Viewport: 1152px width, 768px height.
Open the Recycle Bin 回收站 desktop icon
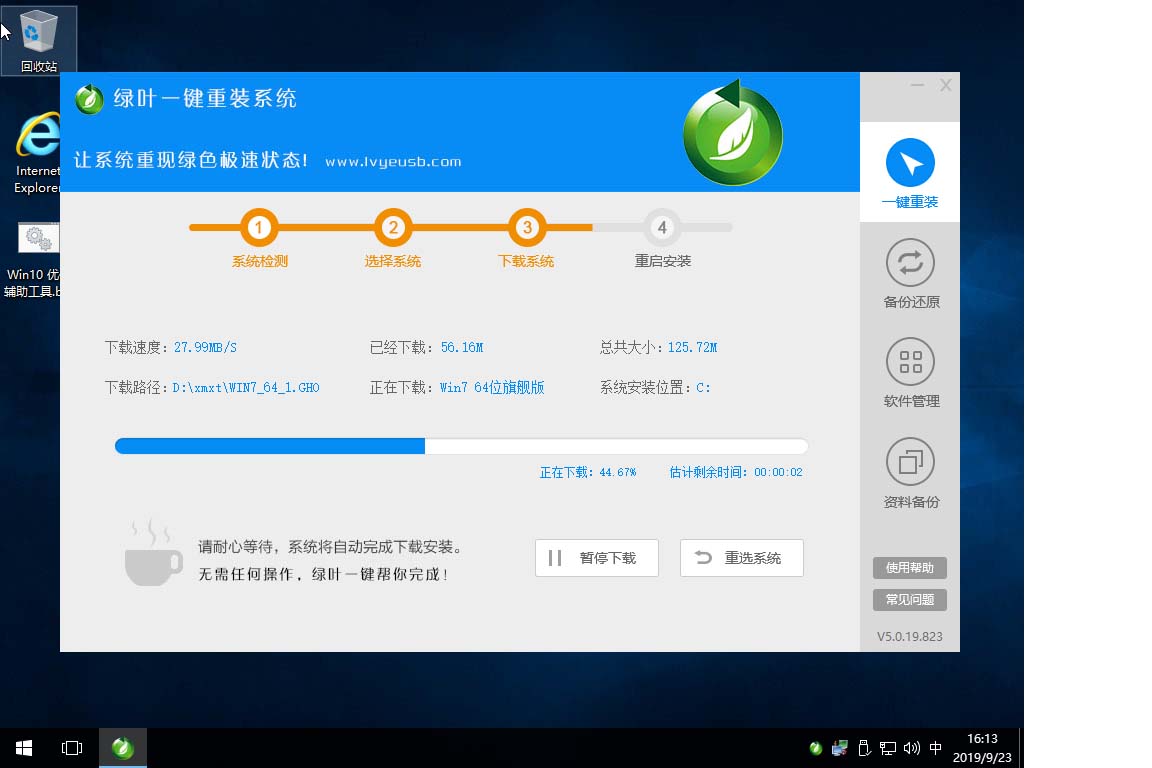click(38, 40)
